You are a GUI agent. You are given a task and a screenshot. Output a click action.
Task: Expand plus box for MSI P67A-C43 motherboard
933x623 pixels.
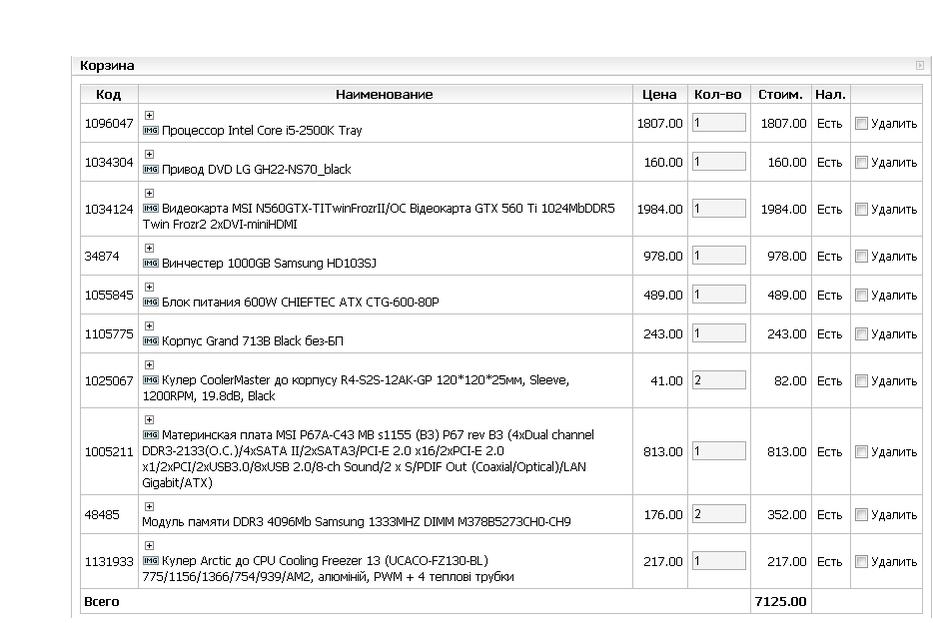click(149, 419)
